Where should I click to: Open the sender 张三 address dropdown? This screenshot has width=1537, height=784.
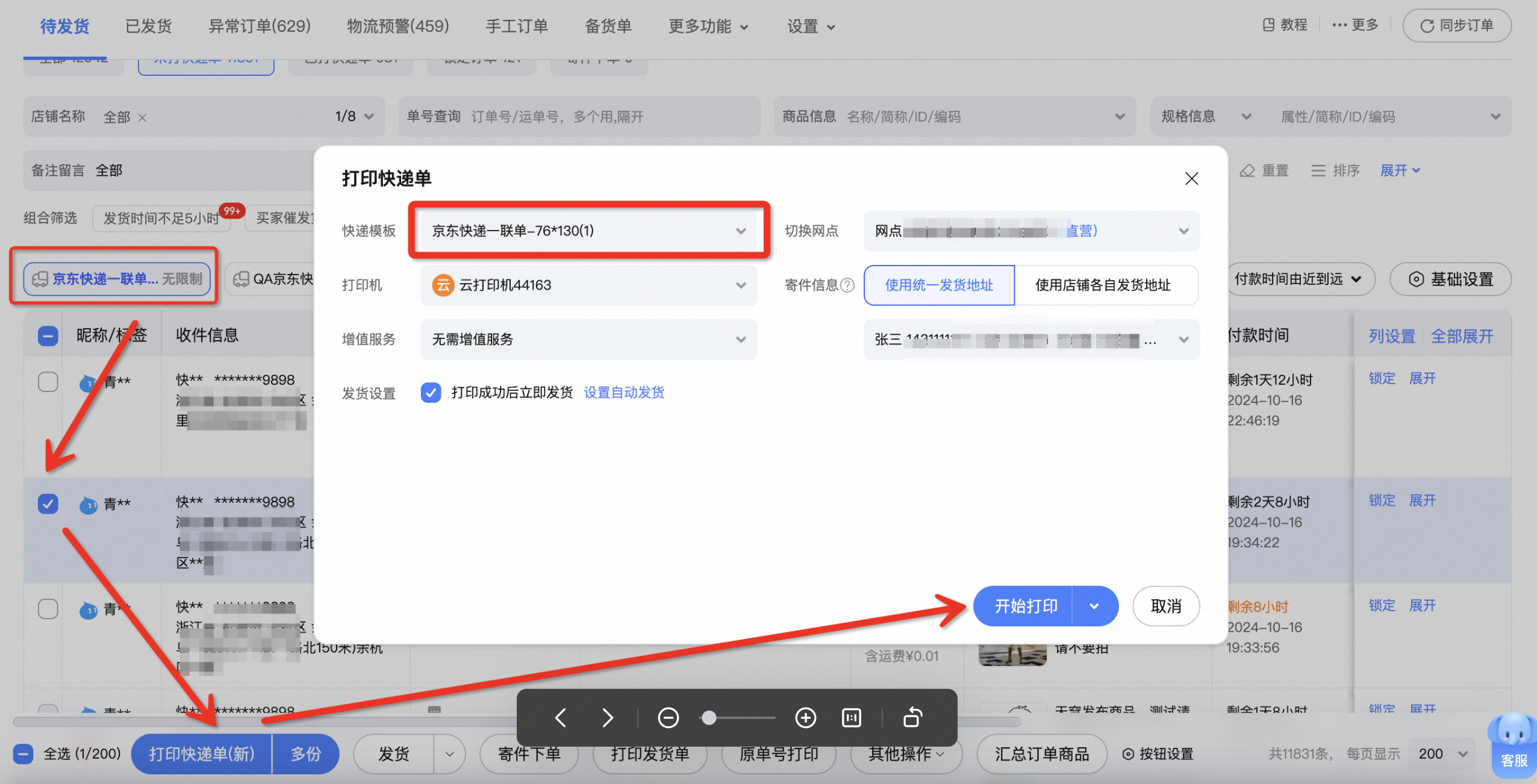tap(1031, 340)
